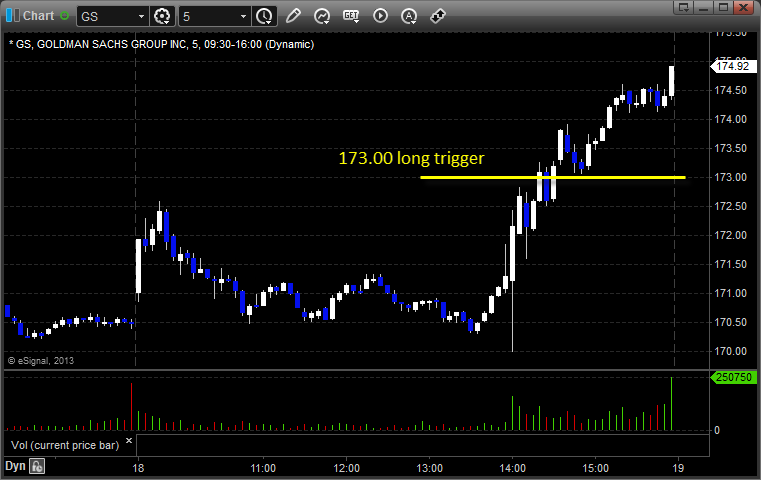Open the studies chart indicator menu
This screenshot has width=761, height=480.
click(322, 16)
